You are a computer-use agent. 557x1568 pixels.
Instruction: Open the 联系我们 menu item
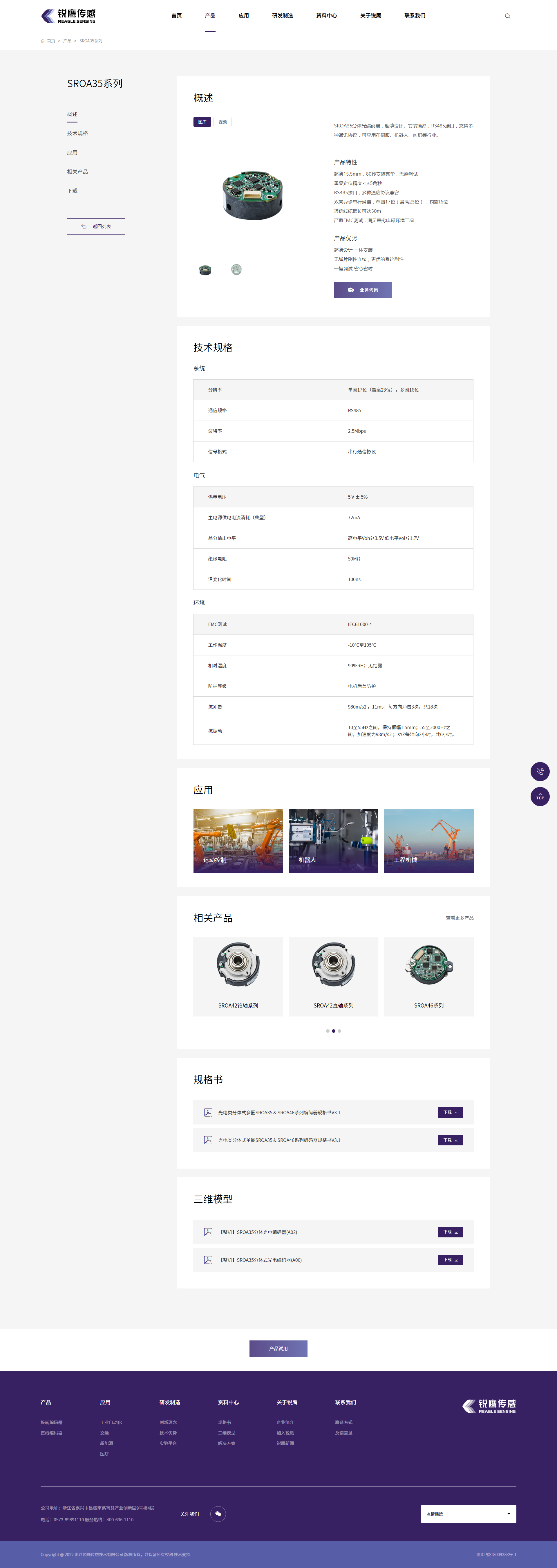415,16
